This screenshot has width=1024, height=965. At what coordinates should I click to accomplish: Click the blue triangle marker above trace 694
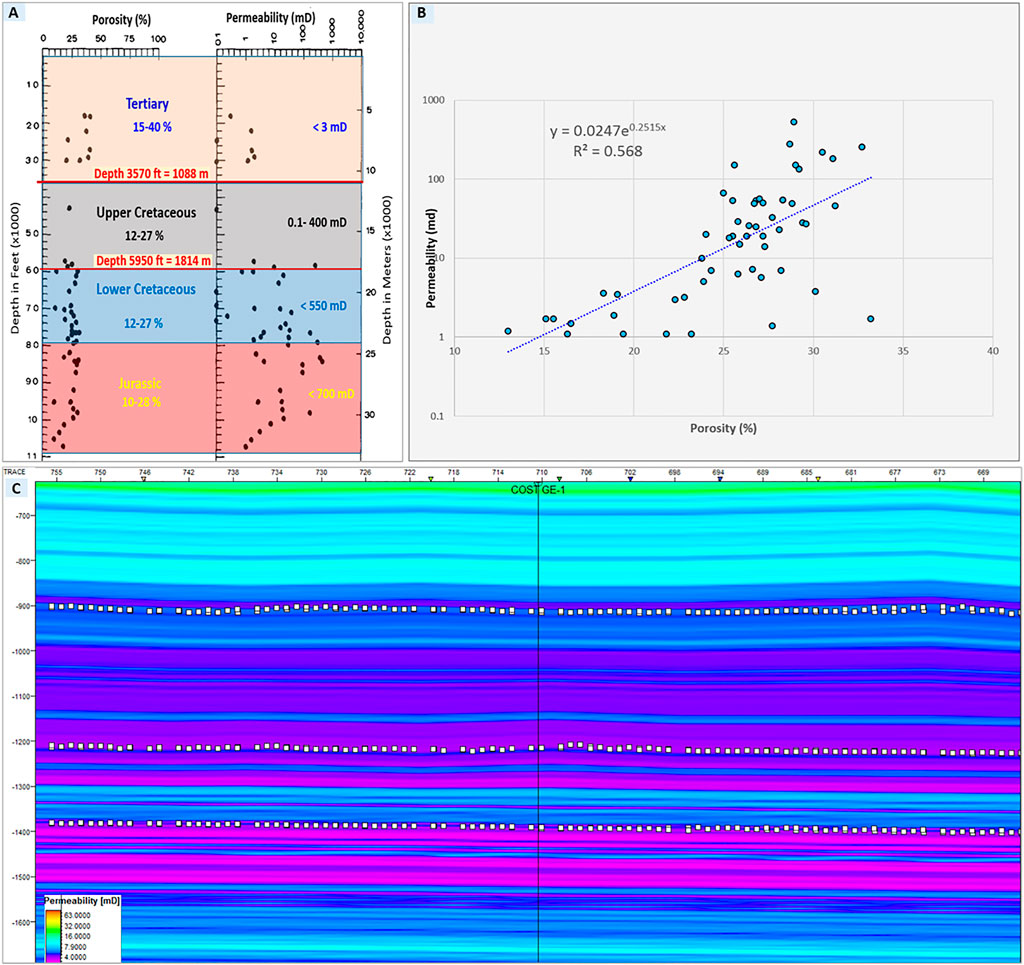point(720,479)
